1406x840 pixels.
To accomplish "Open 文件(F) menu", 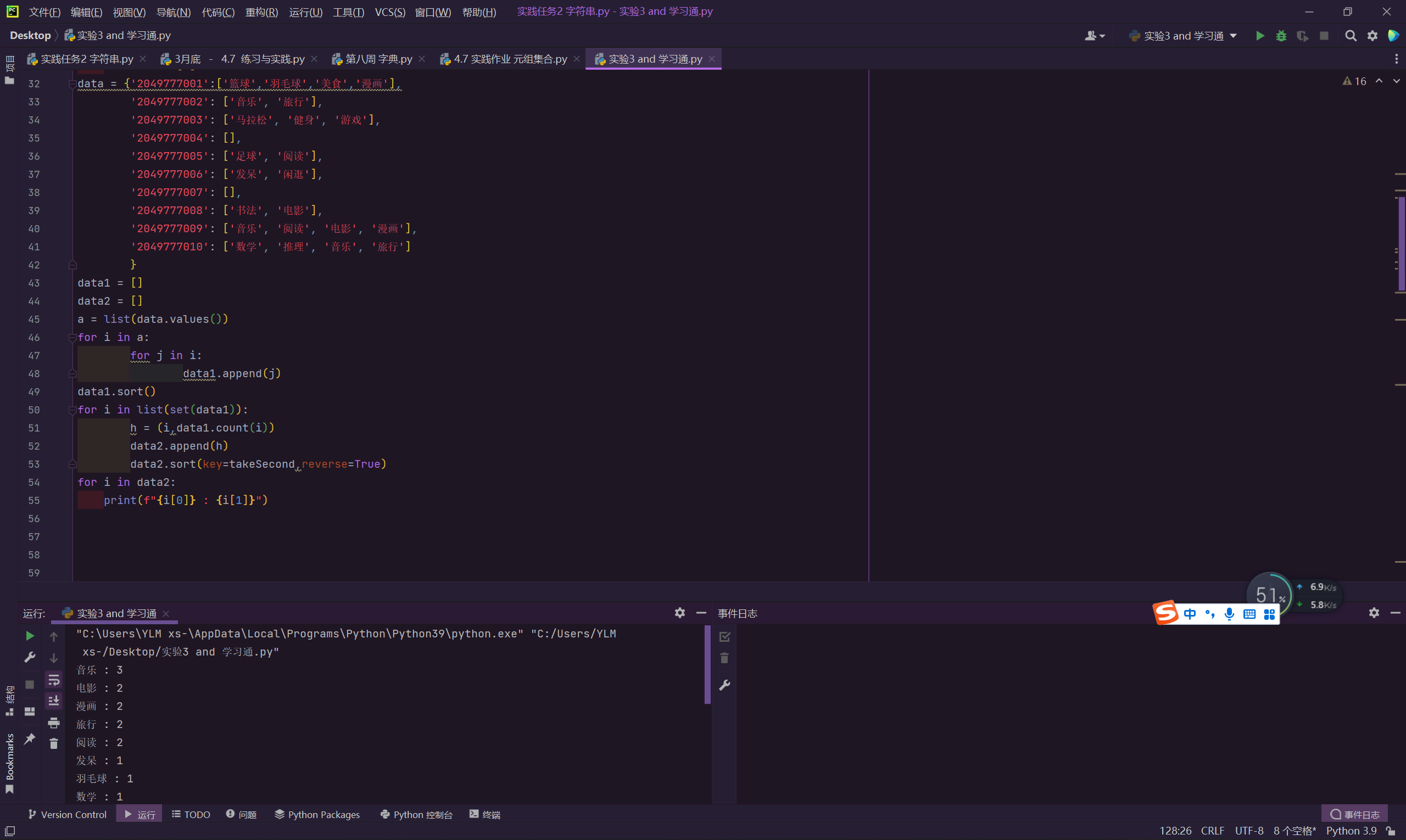I will click(x=44, y=12).
